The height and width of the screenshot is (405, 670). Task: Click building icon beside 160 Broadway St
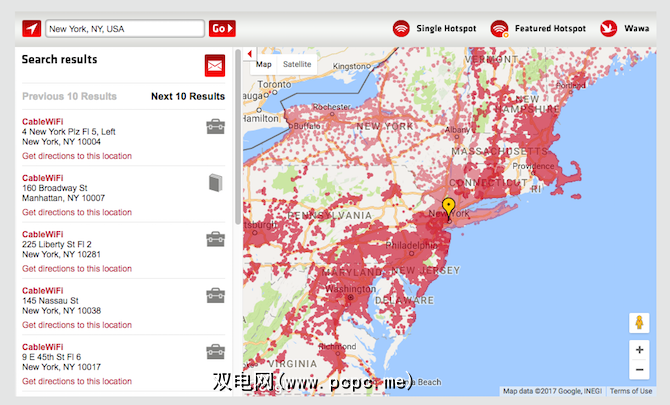pos(216,183)
